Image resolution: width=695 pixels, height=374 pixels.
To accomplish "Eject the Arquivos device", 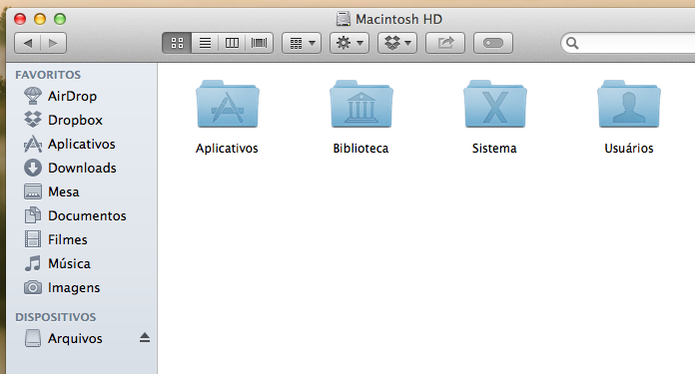I will 144,338.
